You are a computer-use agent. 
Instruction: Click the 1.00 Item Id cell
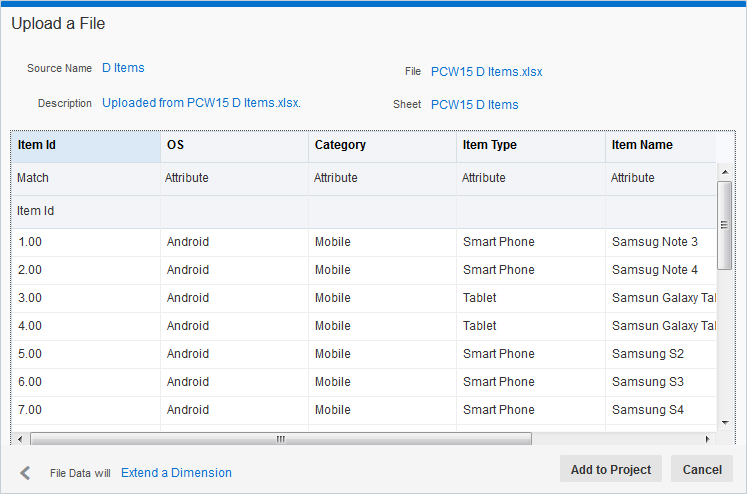pos(86,242)
